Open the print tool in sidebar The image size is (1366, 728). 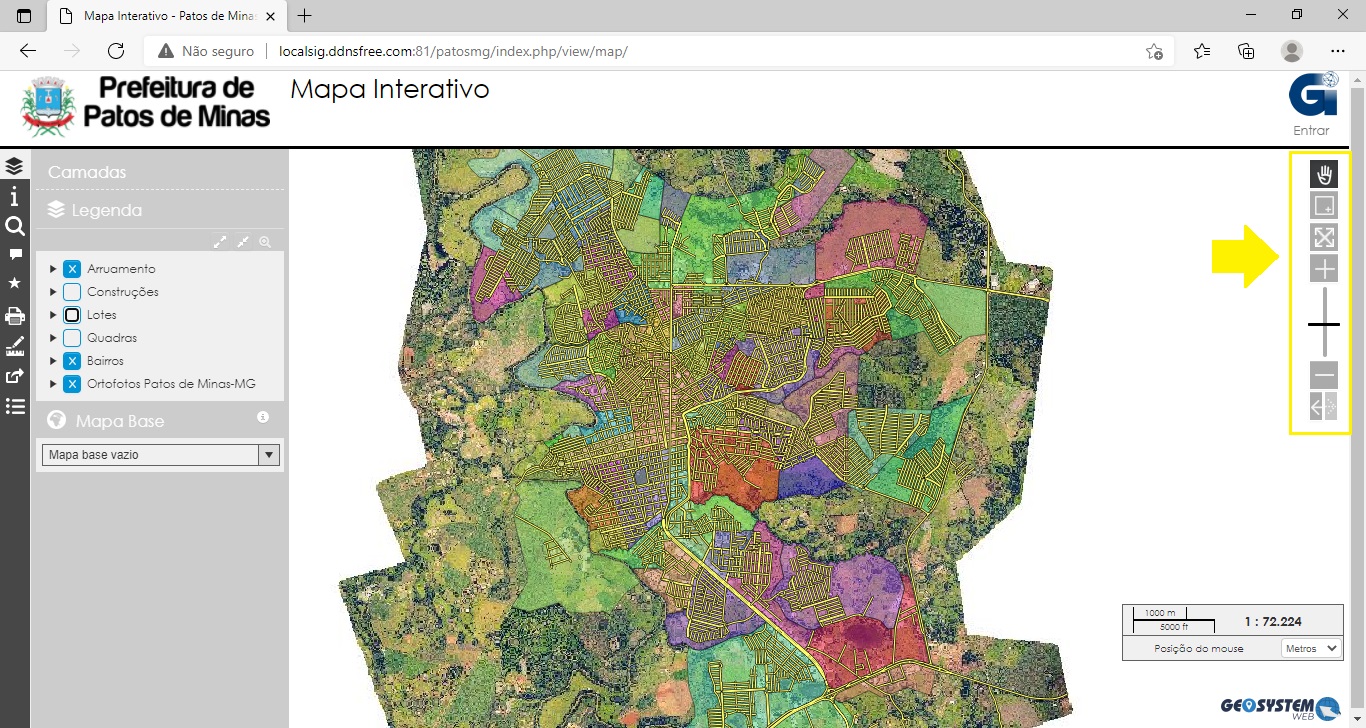pos(14,316)
